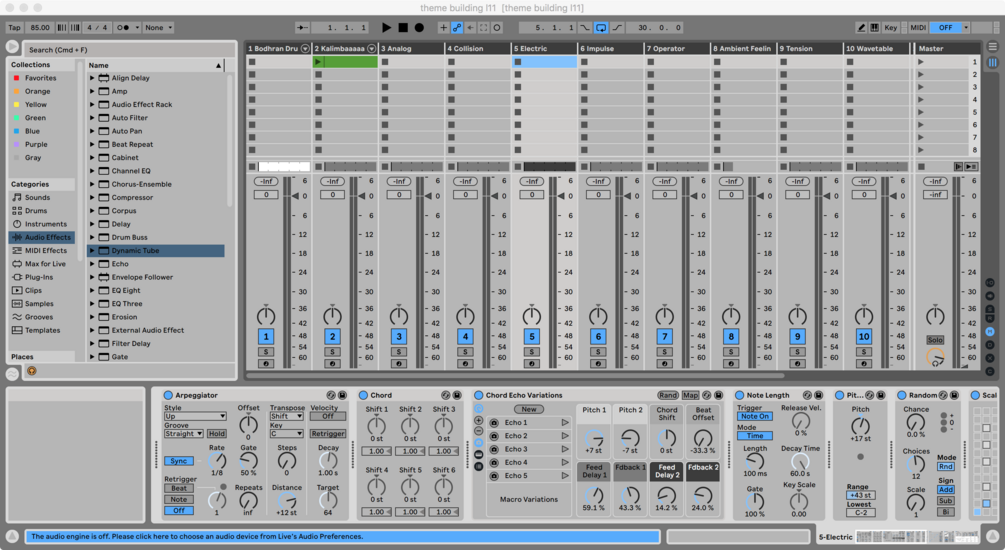This screenshot has height=550, width=1005.
Task: Toggle the metronome button
Action: click(x=123, y=28)
